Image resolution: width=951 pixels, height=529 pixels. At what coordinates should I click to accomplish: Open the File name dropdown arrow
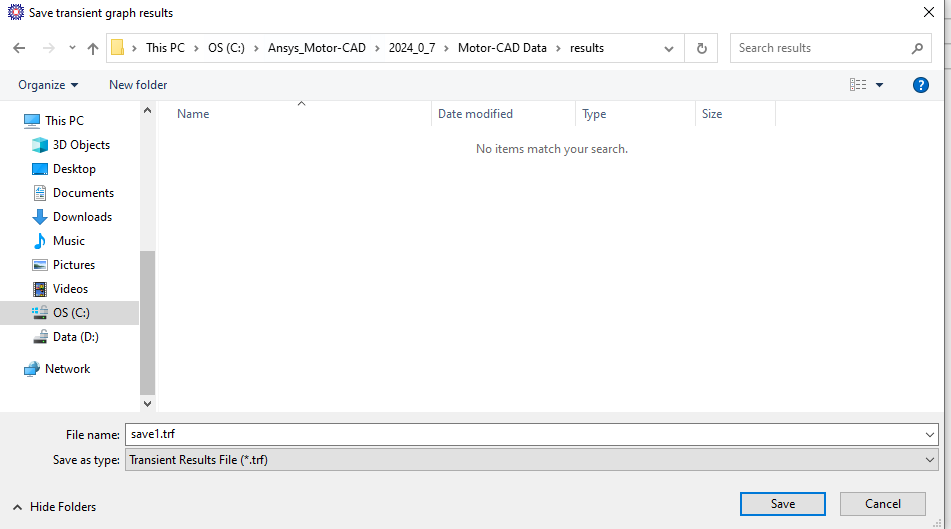[x=930, y=434]
